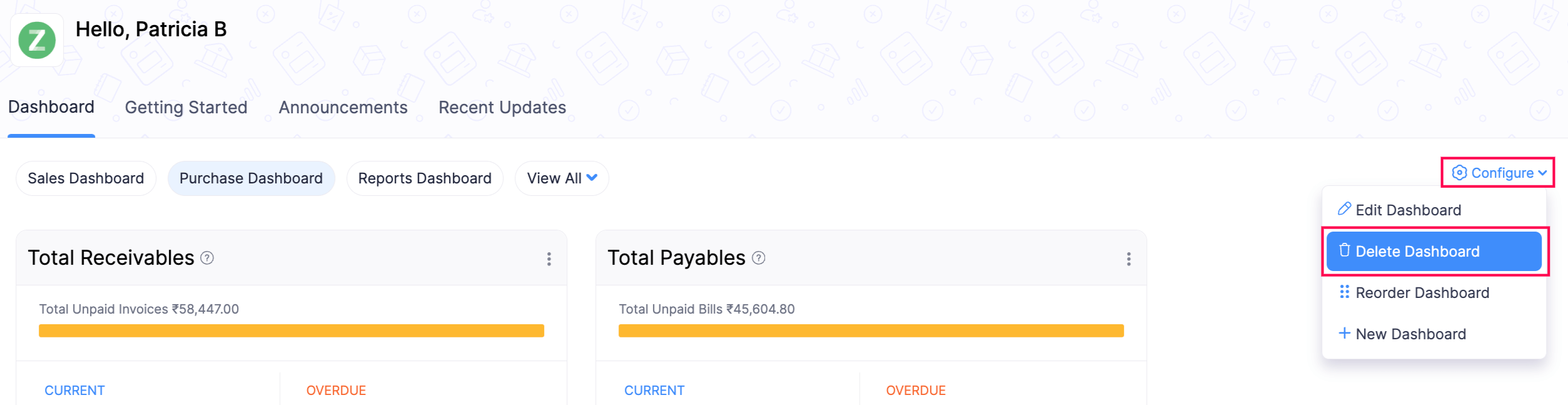1568x405 pixels.
Task: Click the trash icon for Delete Dashboard
Action: (x=1345, y=250)
